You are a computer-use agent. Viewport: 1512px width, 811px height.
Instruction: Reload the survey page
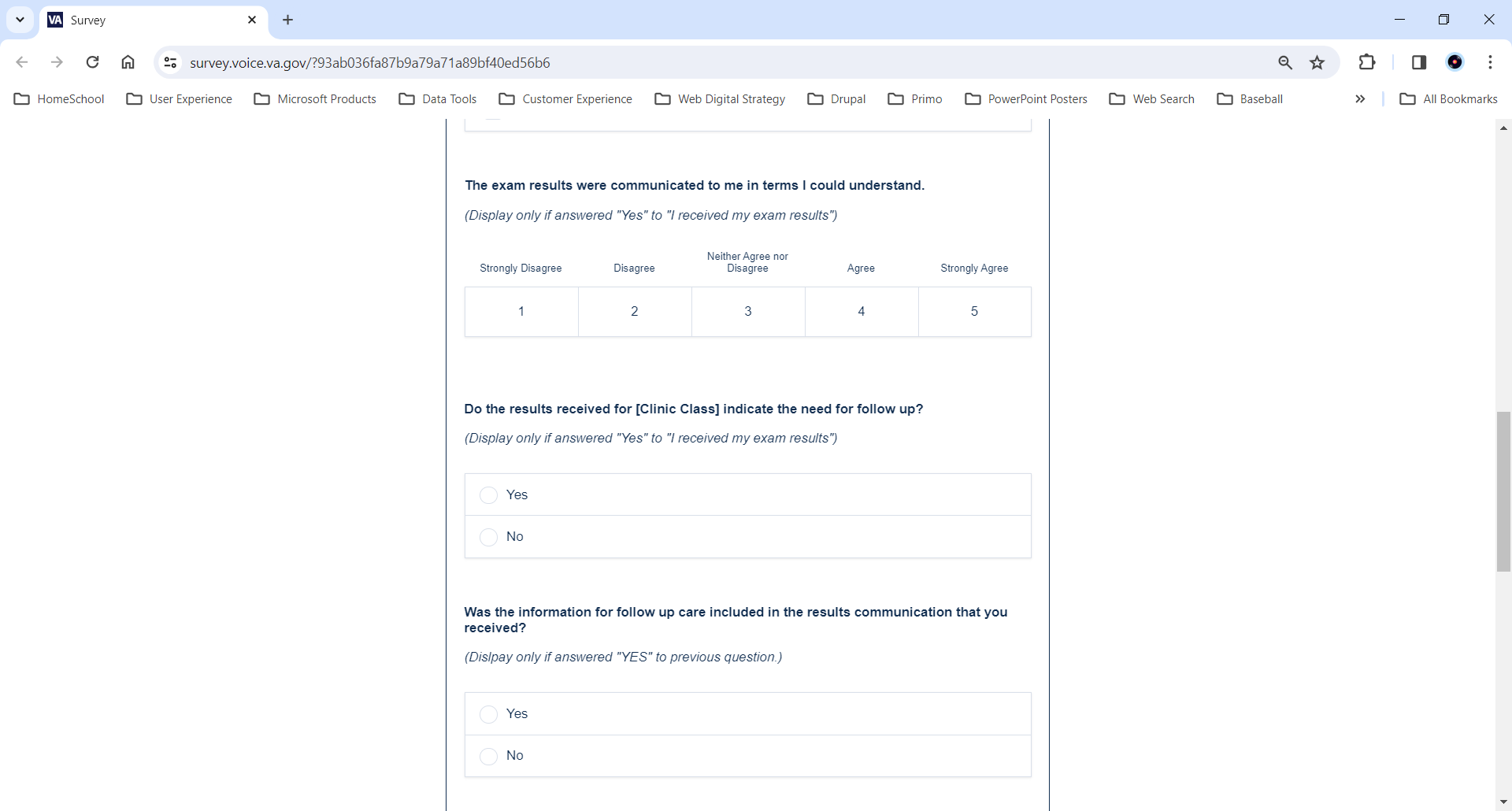93,62
